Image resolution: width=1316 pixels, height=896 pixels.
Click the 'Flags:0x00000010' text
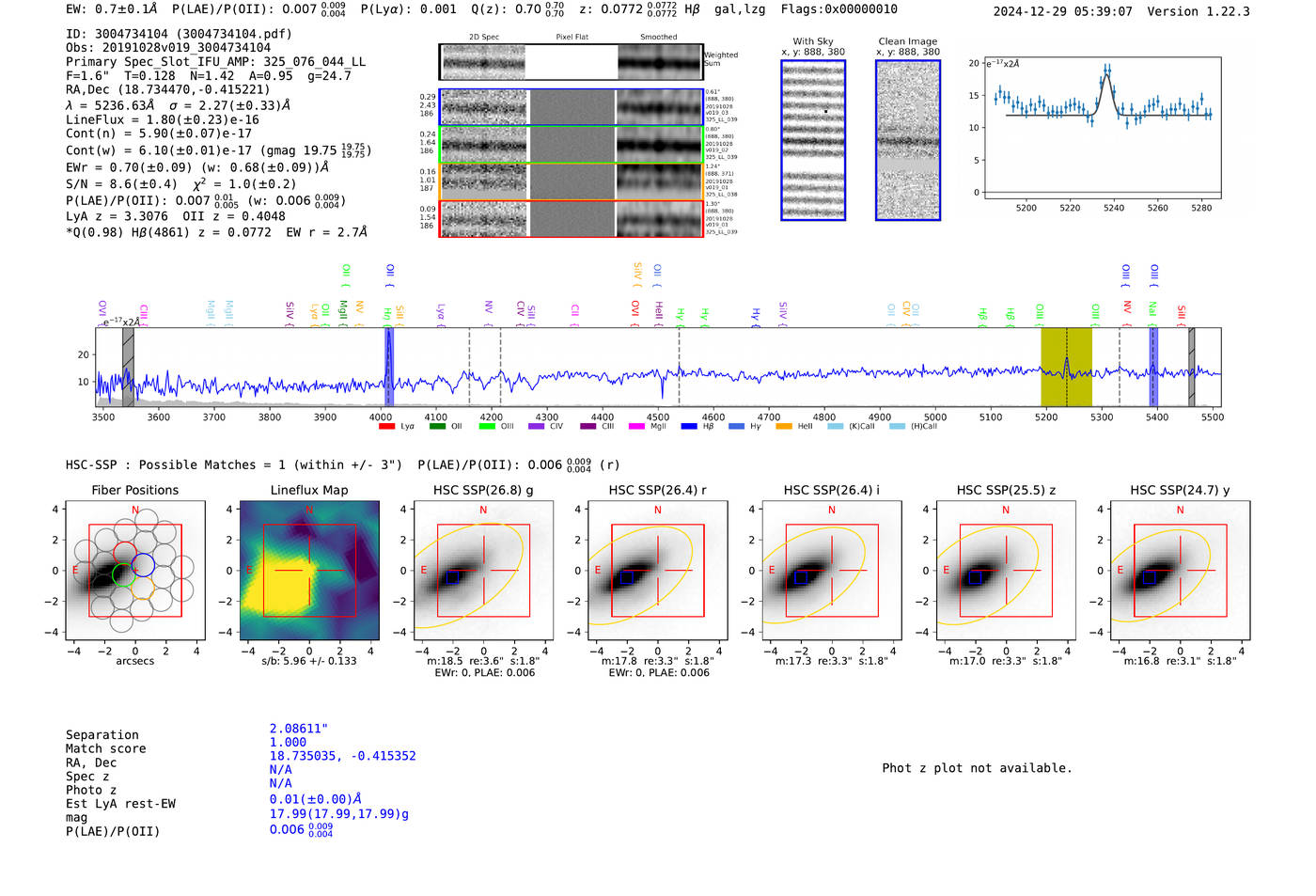[838, 9]
